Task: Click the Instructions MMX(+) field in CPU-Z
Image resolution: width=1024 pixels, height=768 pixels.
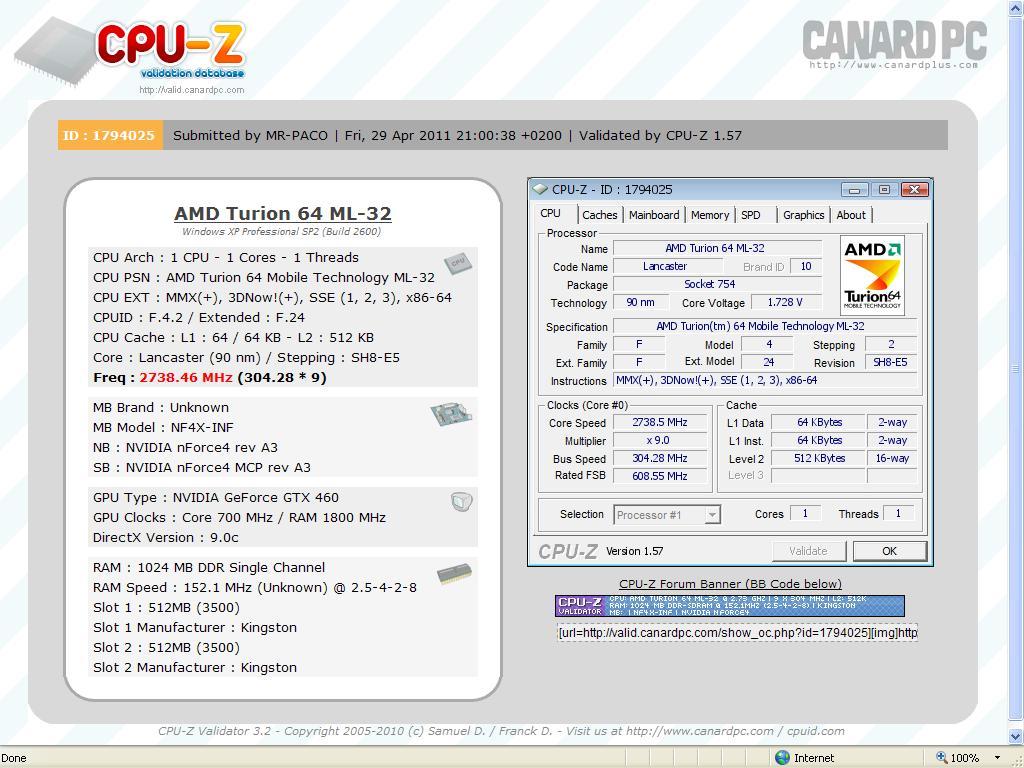Action: (x=765, y=380)
